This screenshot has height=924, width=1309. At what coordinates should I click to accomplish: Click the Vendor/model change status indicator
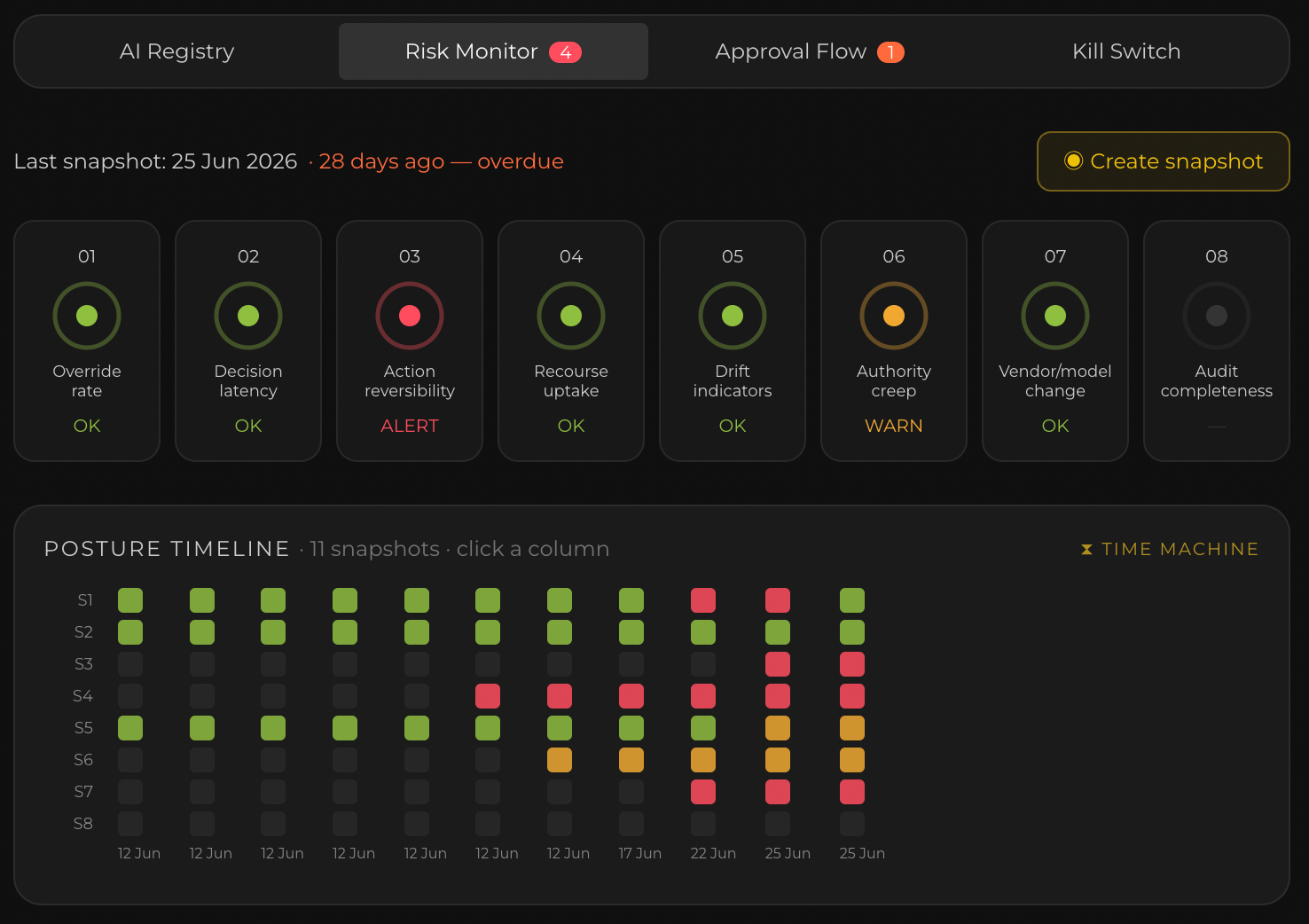pos(1055,316)
